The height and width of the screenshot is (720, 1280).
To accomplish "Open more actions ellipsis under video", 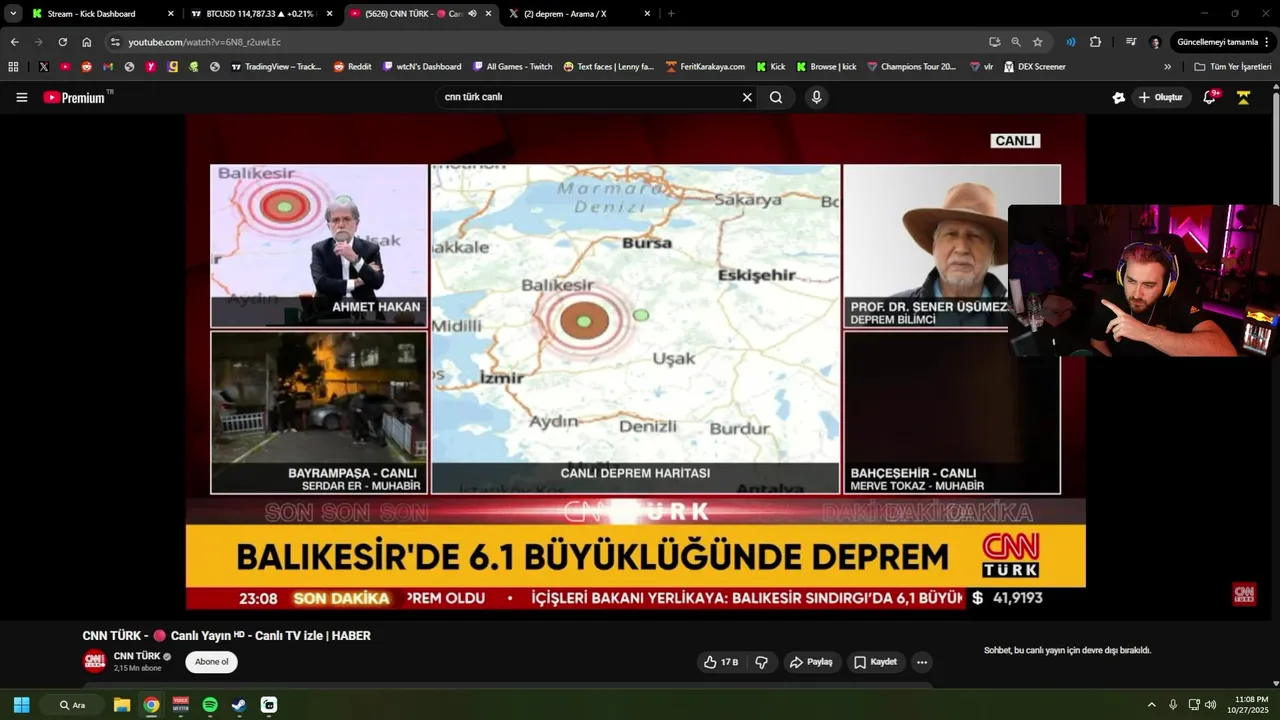I will tap(922, 662).
